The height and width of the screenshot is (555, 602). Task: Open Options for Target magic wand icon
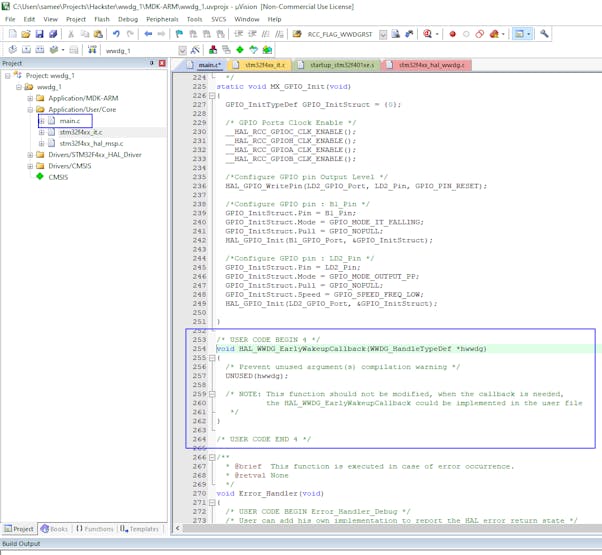(195, 50)
